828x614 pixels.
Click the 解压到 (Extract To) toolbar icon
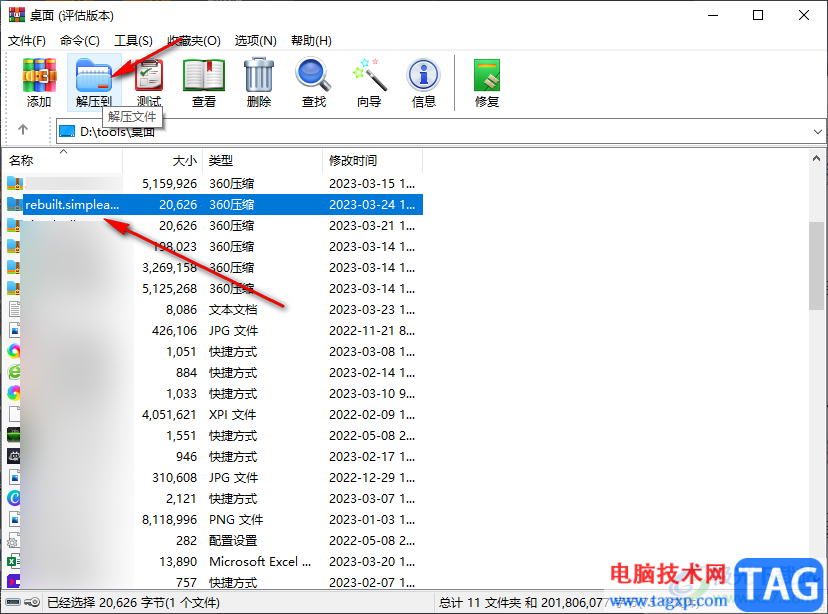(94, 82)
